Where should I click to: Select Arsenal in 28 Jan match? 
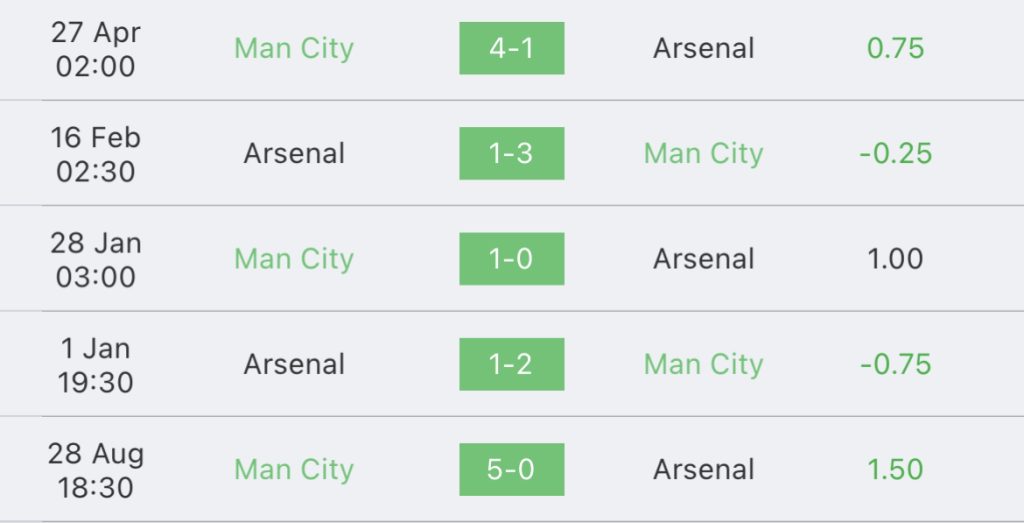pos(704,259)
